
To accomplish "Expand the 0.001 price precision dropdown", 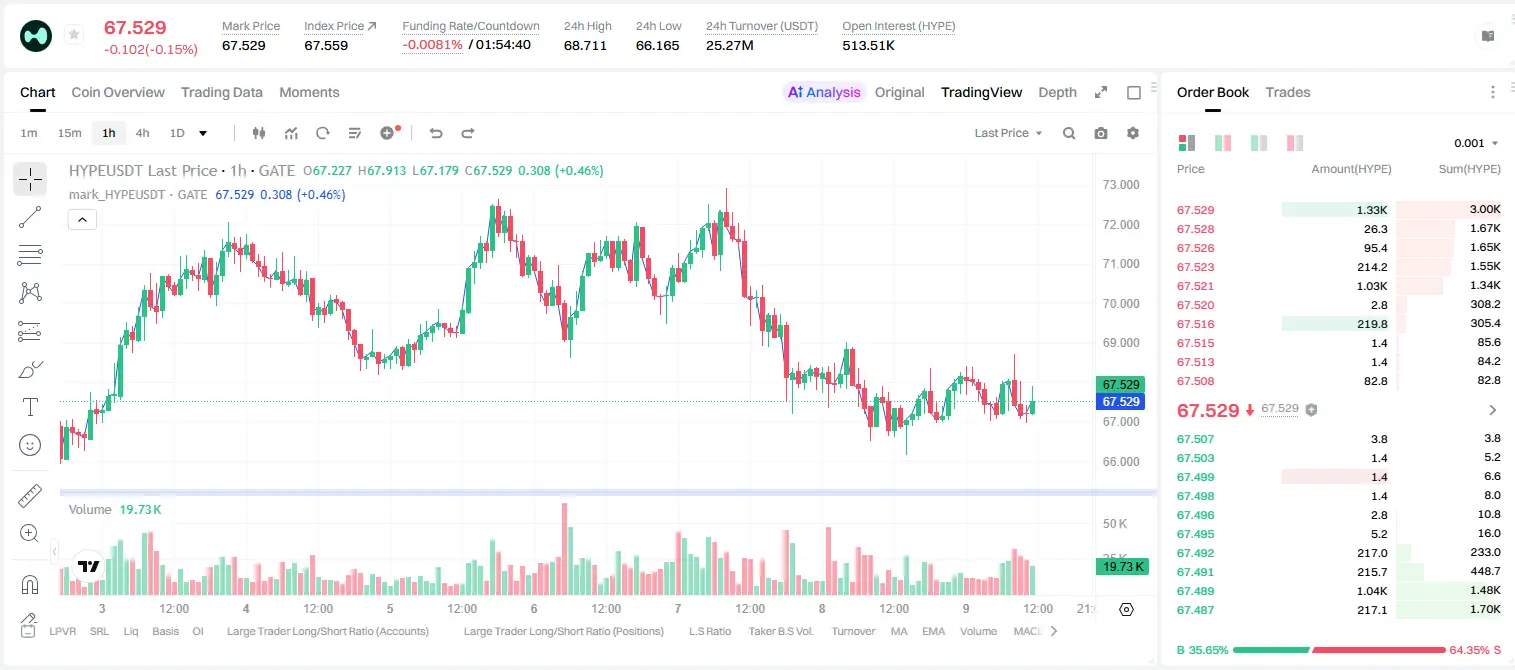I will pyautogui.click(x=1476, y=143).
